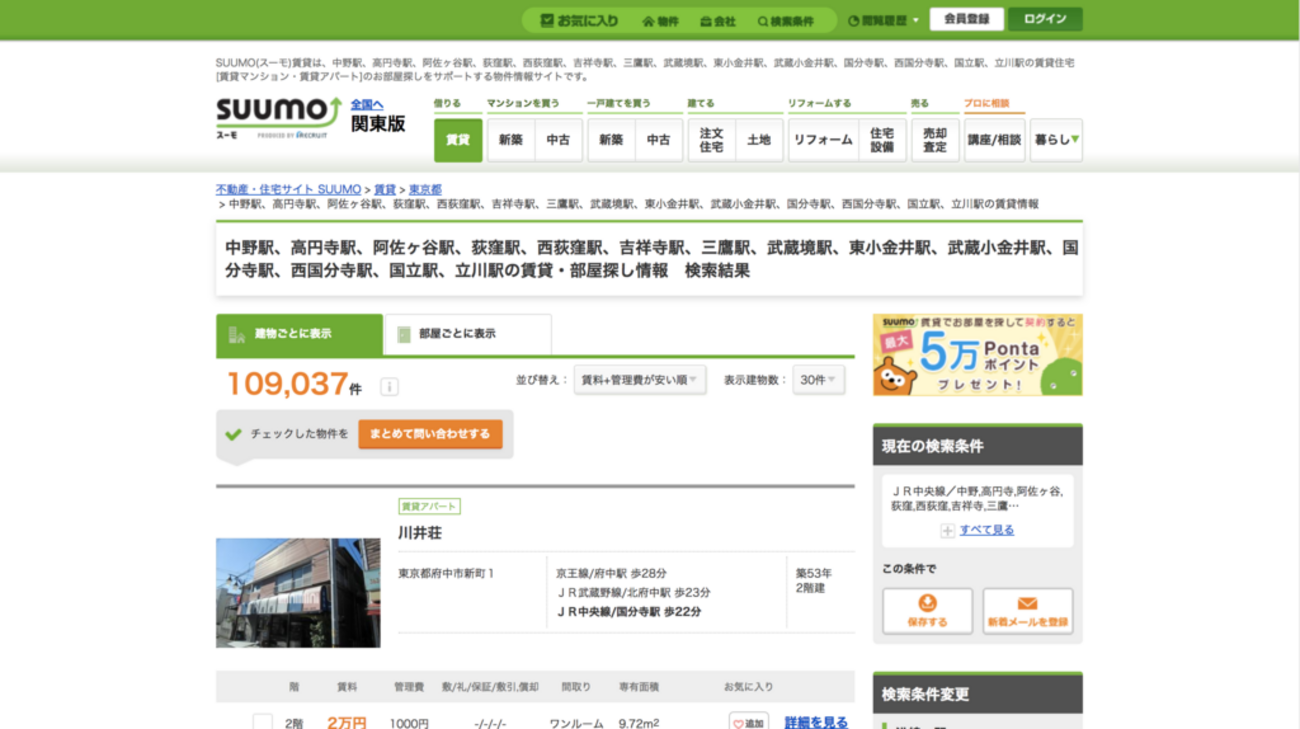Click まとめて問い合わせする button

coord(430,434)
